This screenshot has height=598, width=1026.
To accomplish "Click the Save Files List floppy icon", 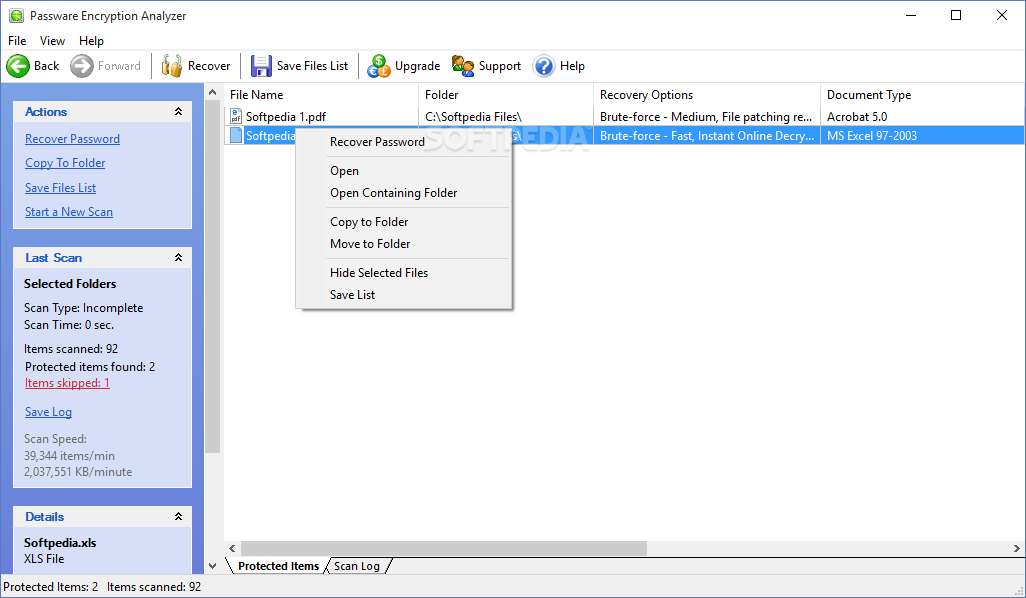I will 261,66.
